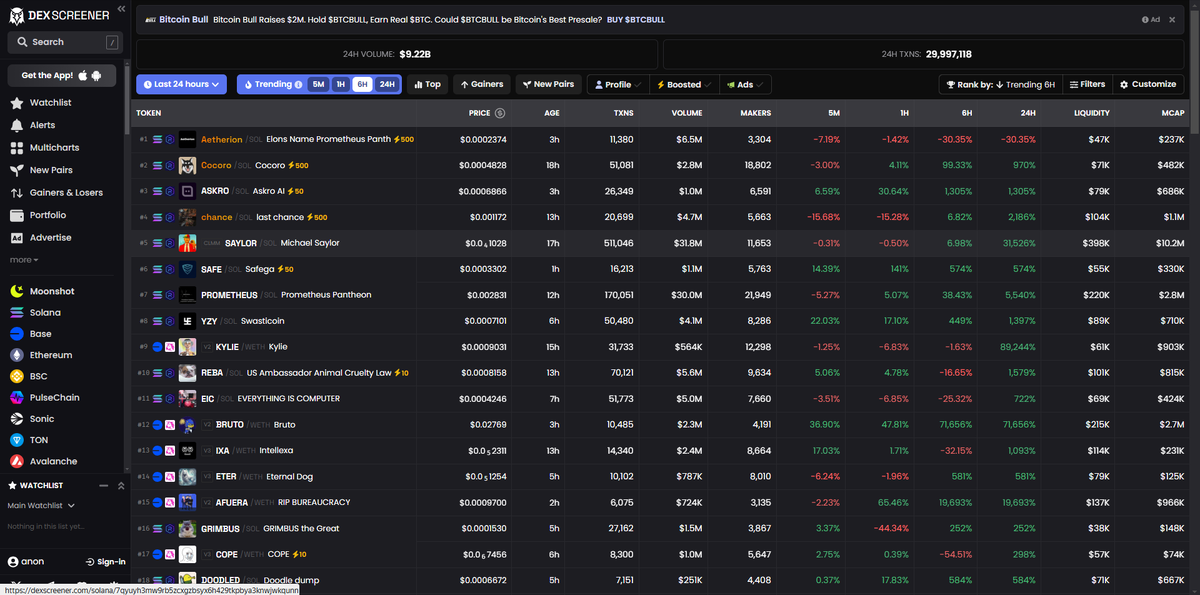This screenshot has height=595, width=1200.
Task: Open the Watchlist star icon
Action: click(x=17, y=103)
